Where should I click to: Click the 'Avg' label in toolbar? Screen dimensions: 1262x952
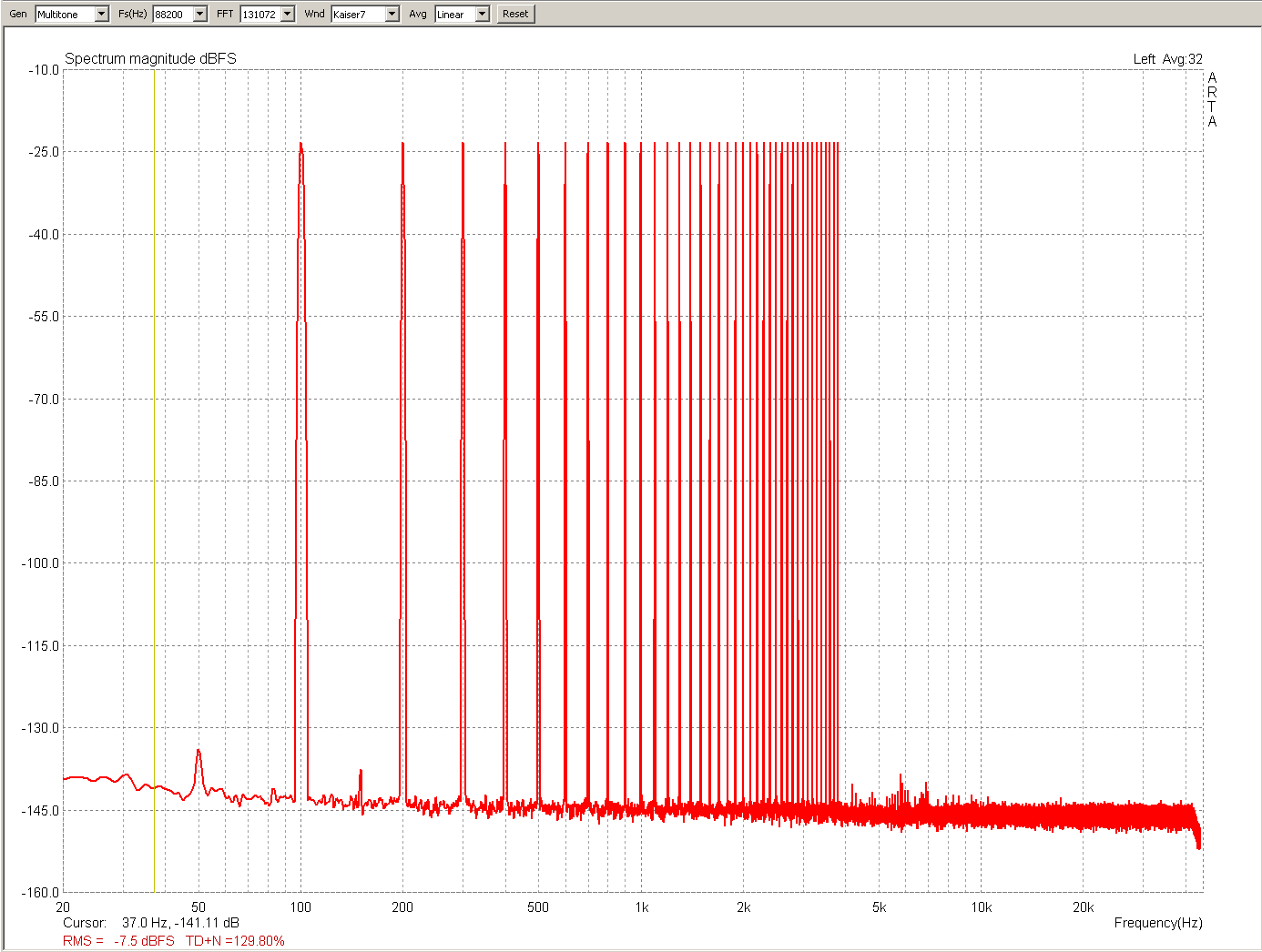[418, 14]
